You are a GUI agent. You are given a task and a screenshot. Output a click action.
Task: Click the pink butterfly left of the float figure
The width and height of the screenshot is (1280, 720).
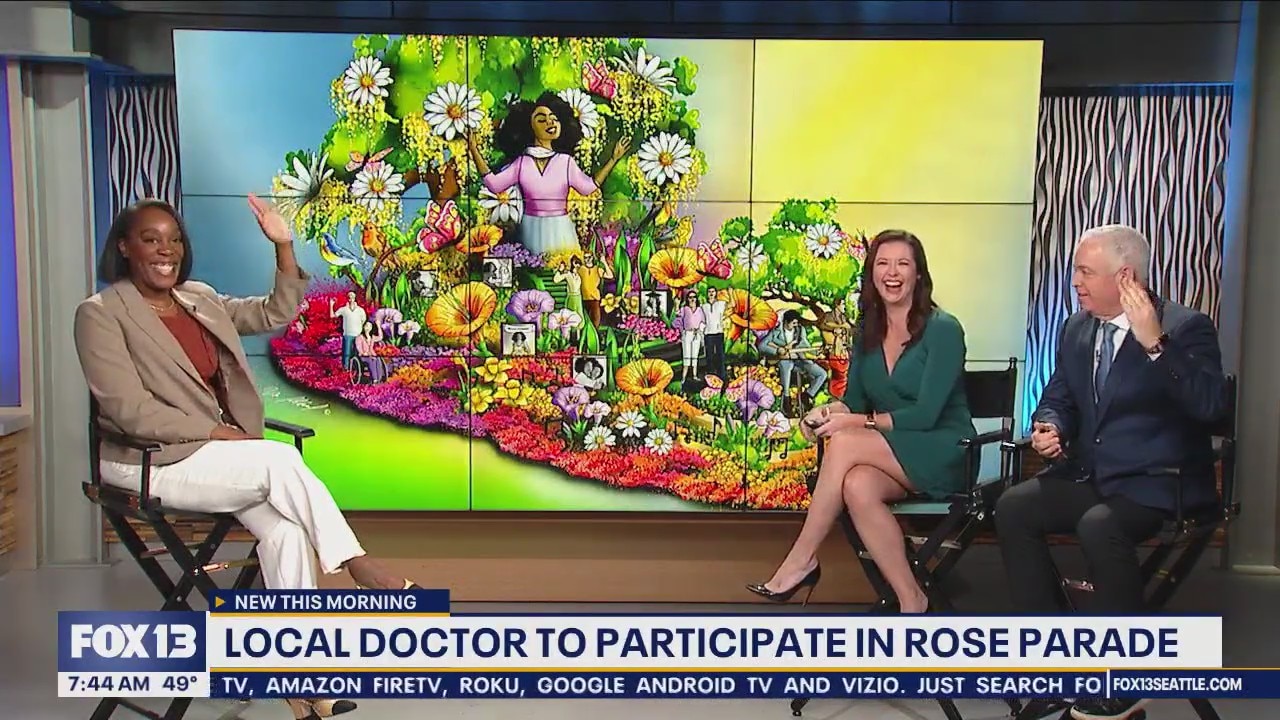(439, 226)
